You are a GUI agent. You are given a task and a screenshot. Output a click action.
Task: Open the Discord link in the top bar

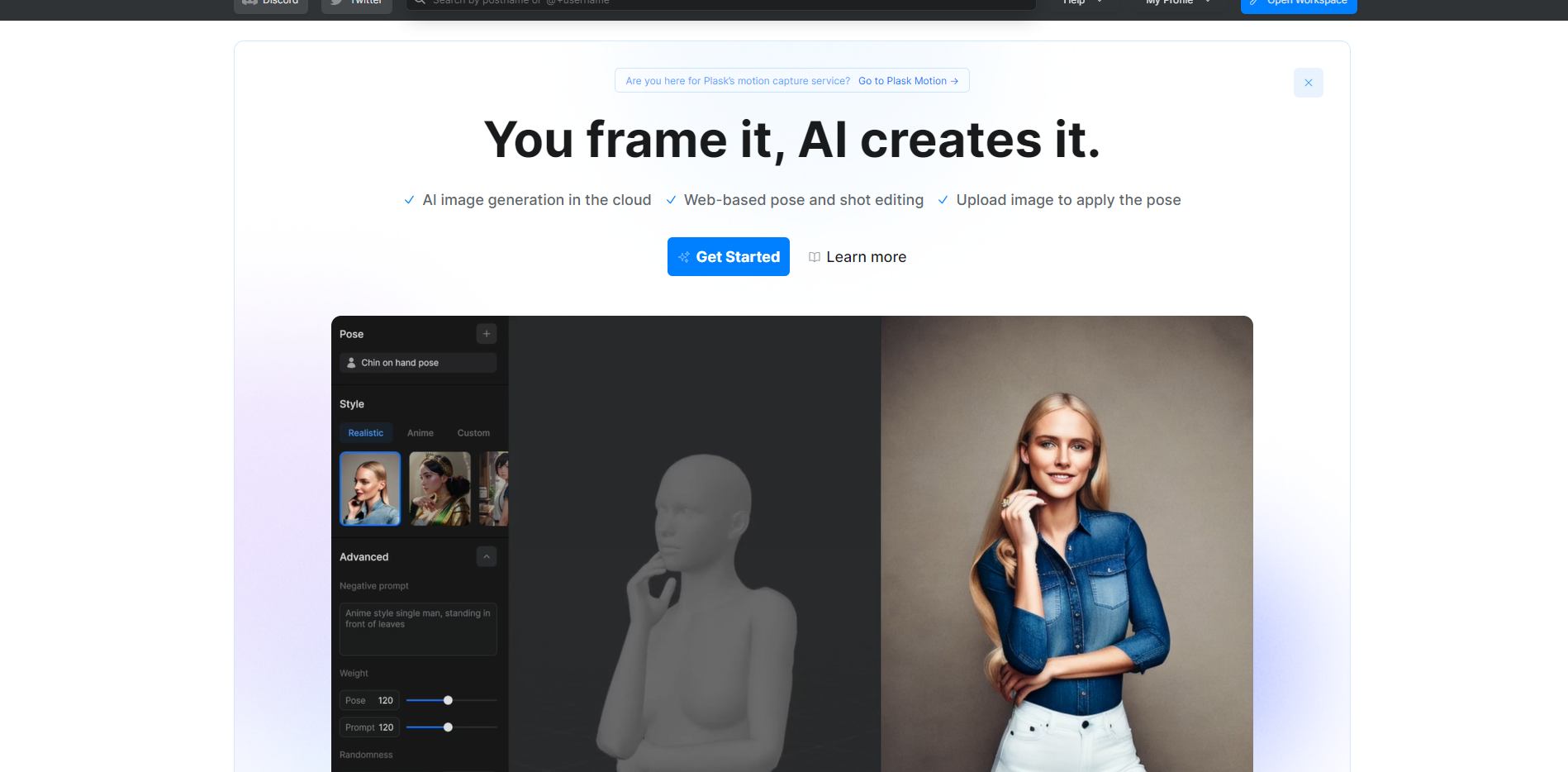(271, 3)
